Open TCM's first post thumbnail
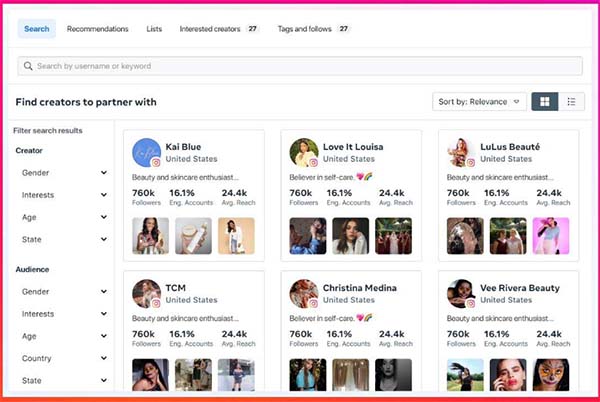 click(x=150, y=375)
